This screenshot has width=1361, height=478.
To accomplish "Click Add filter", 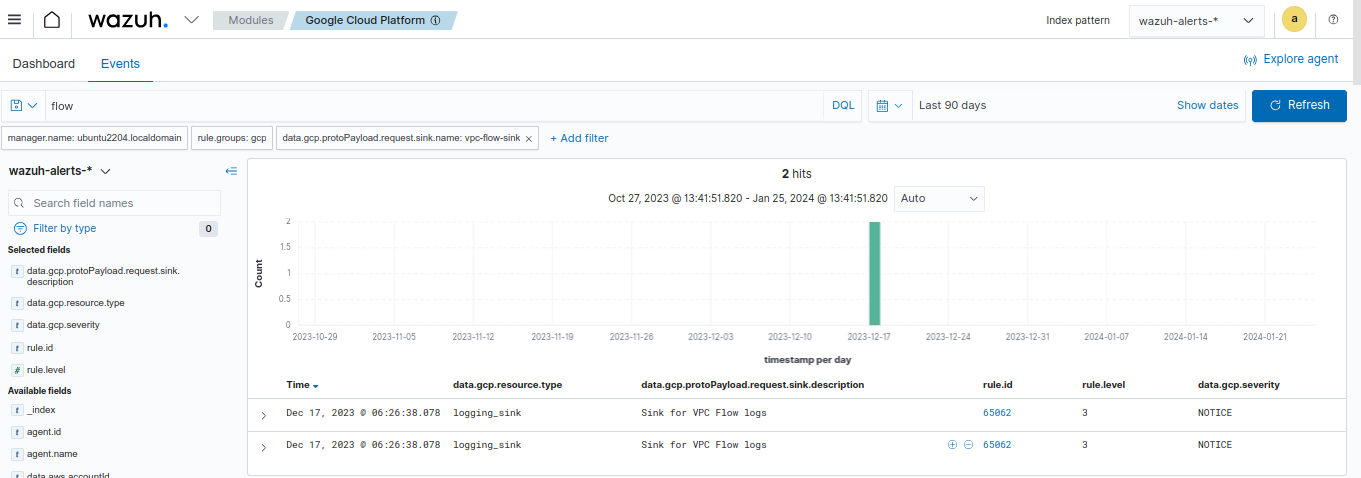I will [579, 138].
